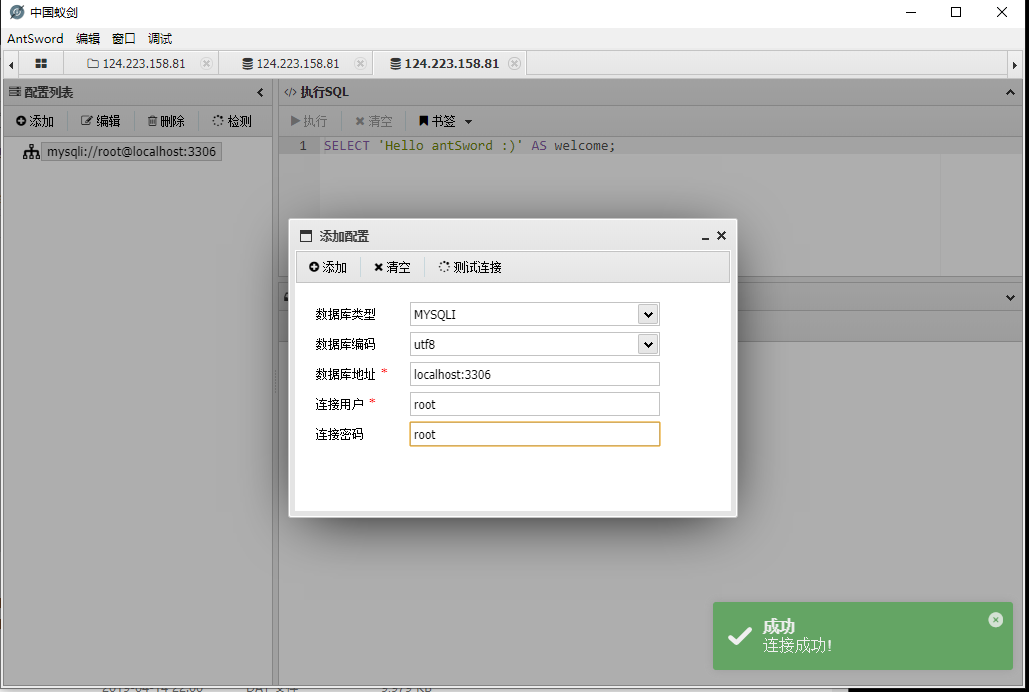Focus the connection password field
Screen dimensions: 1029x692
tap(534, 434)
